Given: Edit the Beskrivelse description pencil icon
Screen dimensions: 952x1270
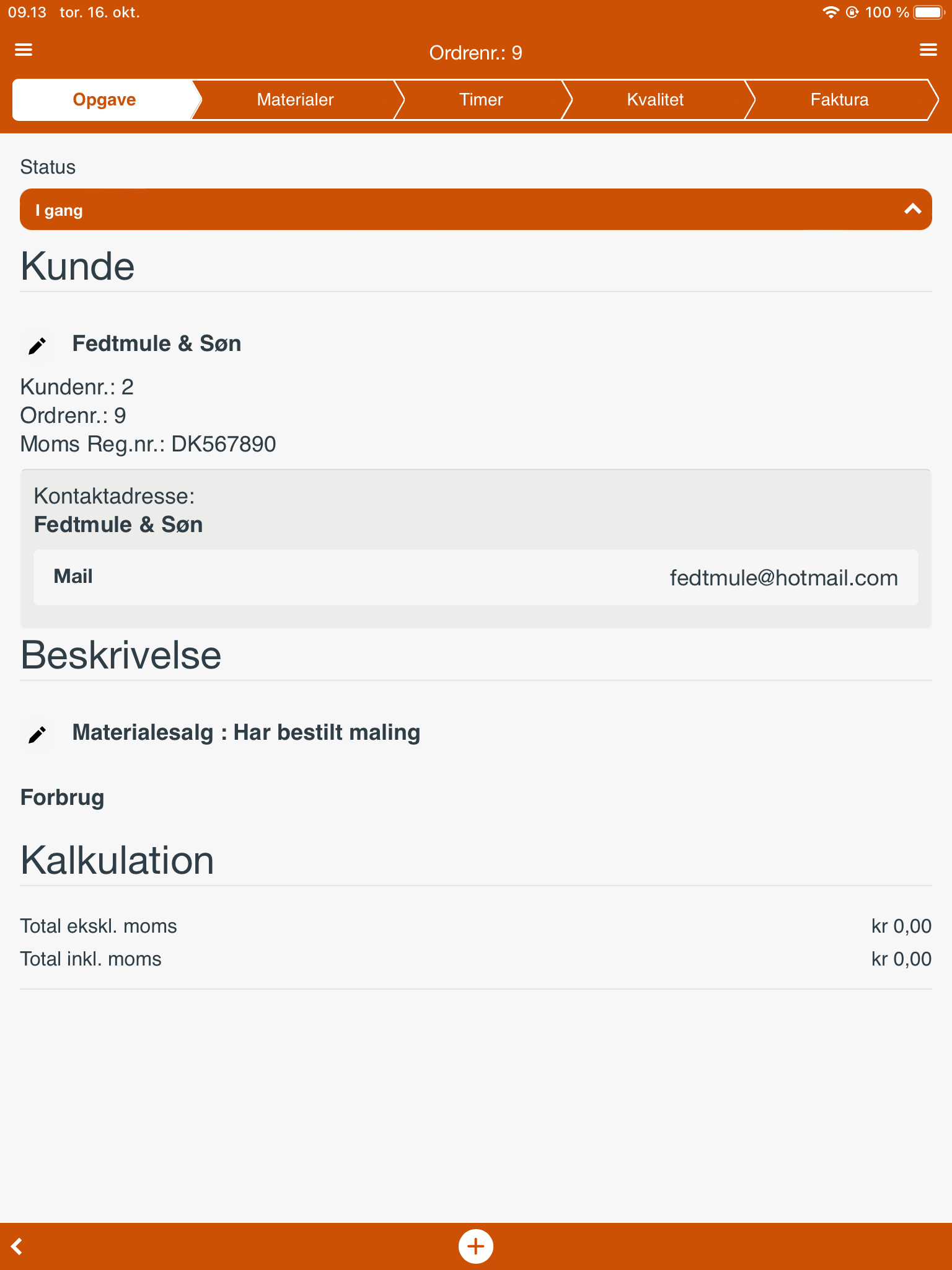Looking at the screenshot, I should tap(37, 735).
